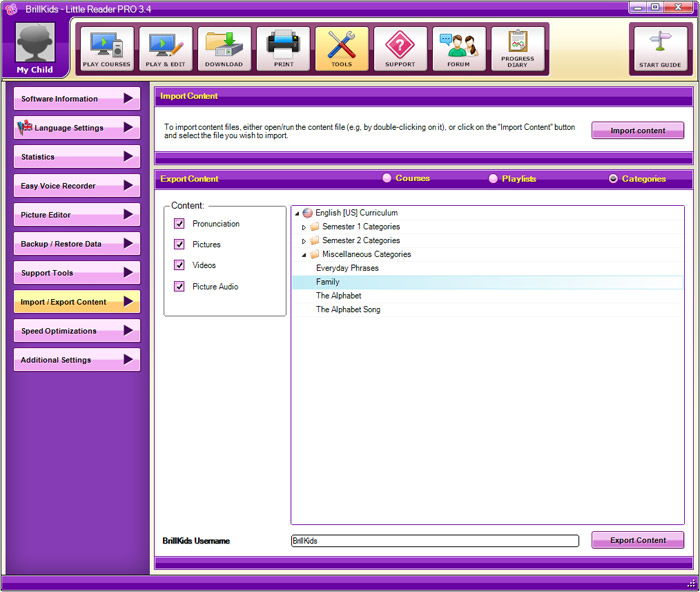Click the arrow on Support Tools
700x592 pixels.
(128, 272)
